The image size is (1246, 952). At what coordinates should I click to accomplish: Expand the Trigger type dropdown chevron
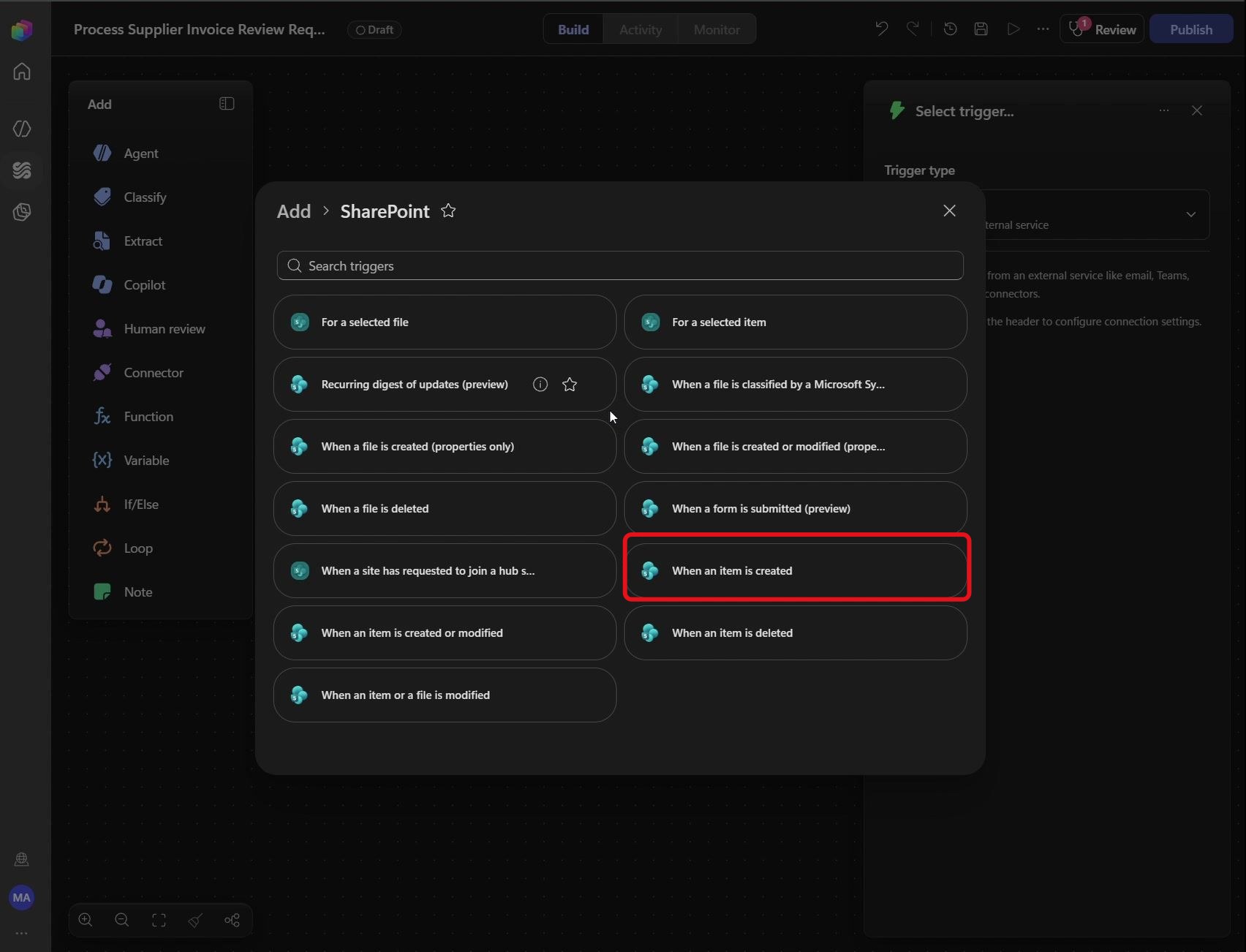[1190, 214]
